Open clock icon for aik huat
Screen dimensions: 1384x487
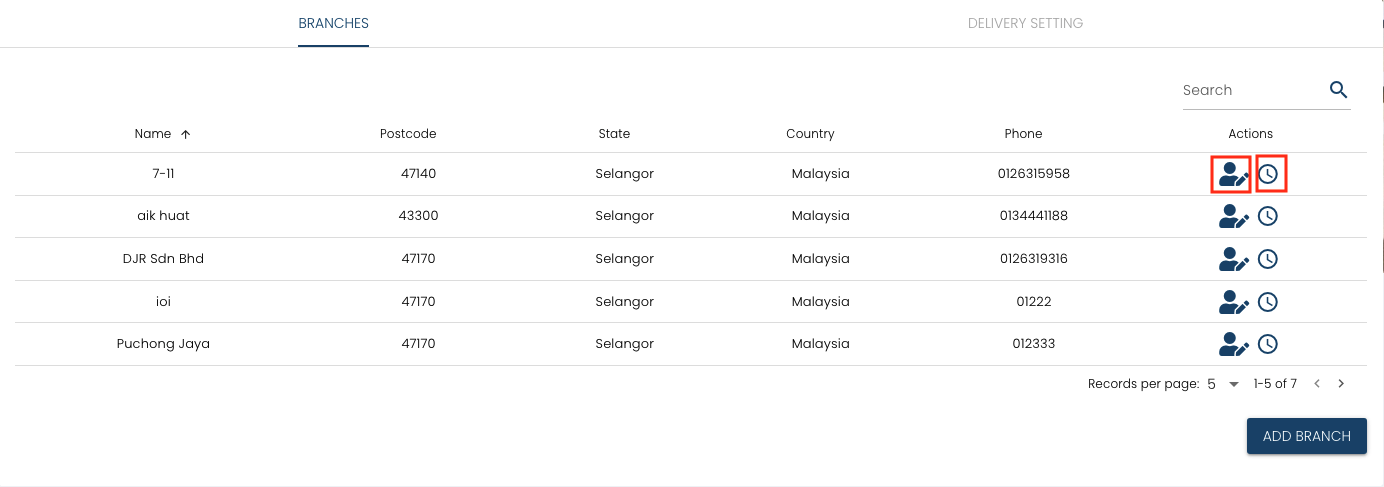click(x=1268, y=216)
